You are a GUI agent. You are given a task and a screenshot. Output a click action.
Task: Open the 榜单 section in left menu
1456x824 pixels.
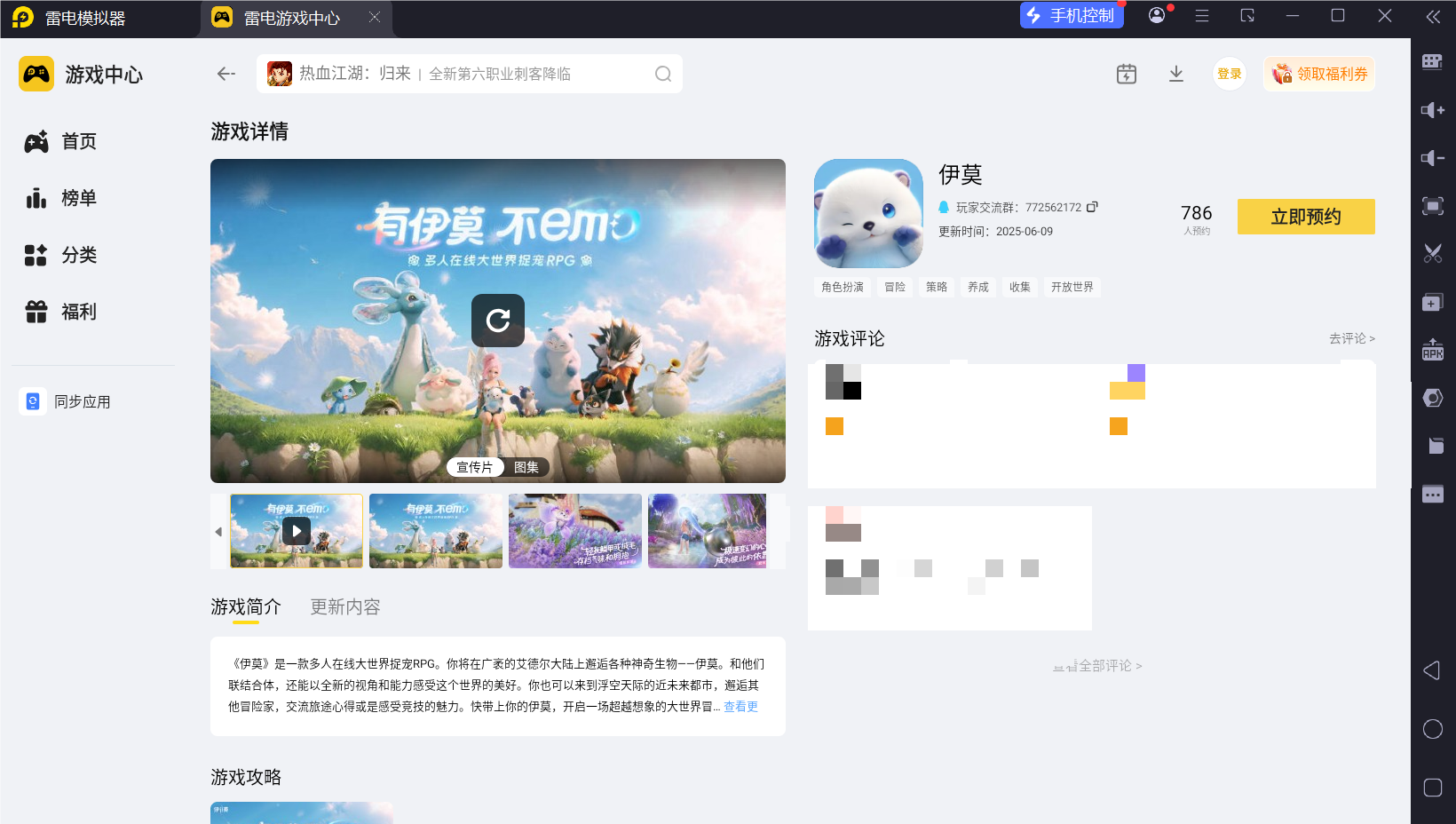(78, 198)
